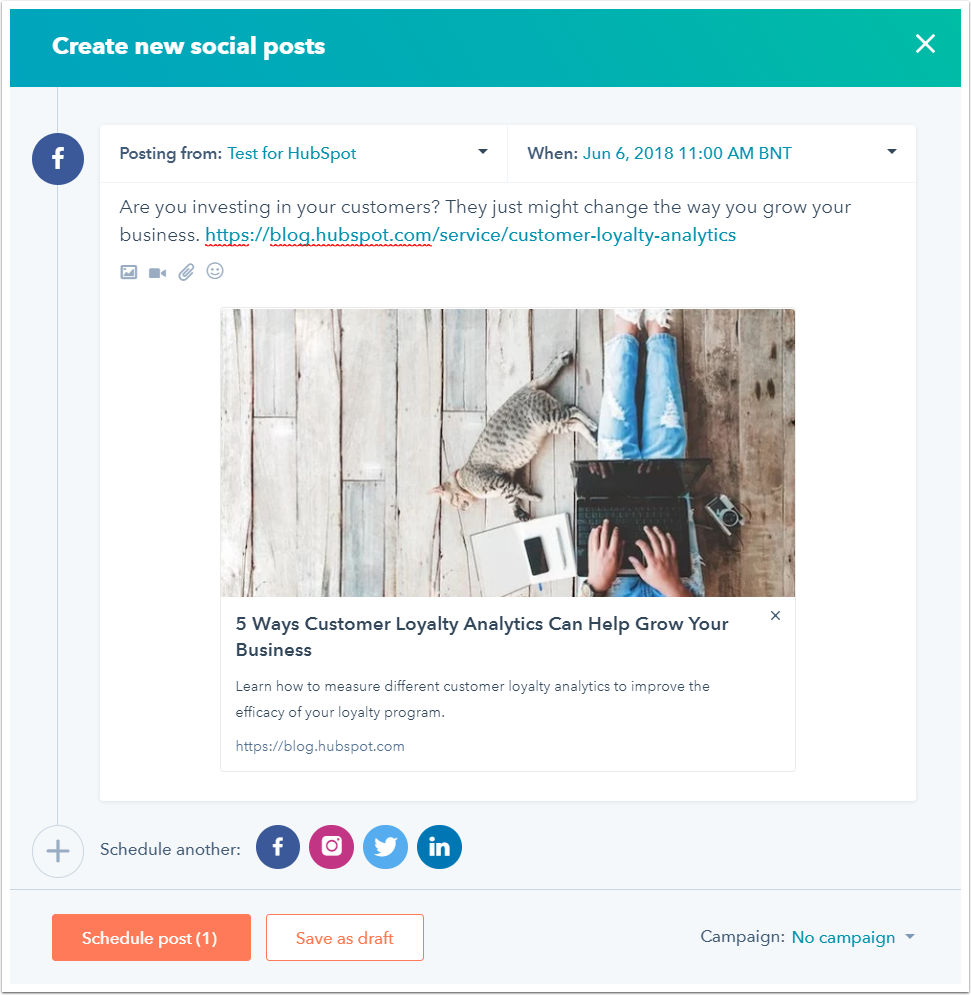Schedule another Twitter post
This screenshot has height=995, width=971.
[x=386, y=847]
